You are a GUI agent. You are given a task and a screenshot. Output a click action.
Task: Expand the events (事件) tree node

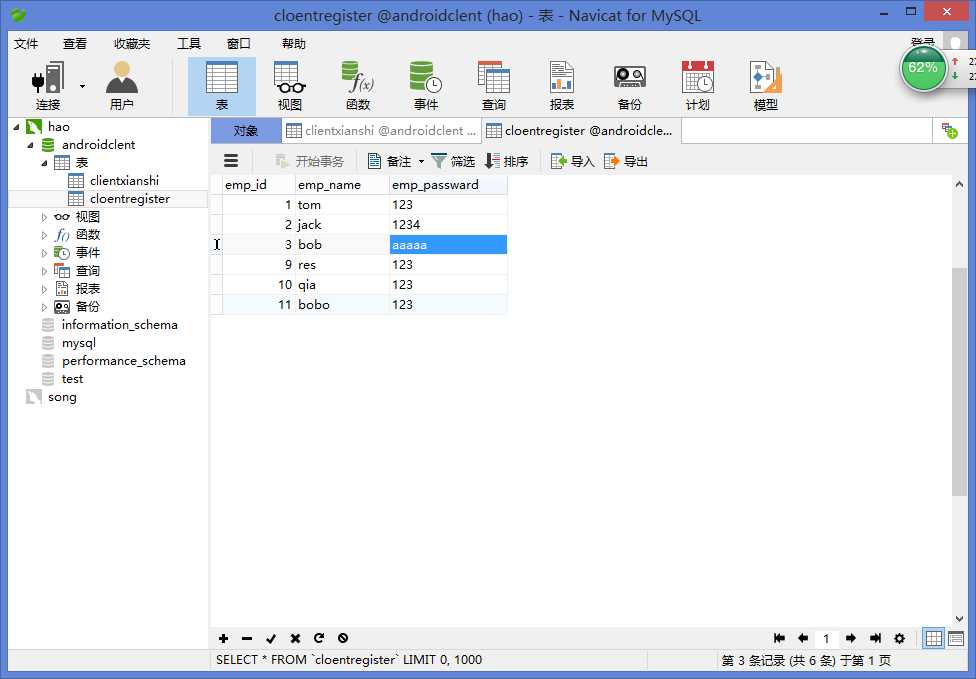coord(44,253)
